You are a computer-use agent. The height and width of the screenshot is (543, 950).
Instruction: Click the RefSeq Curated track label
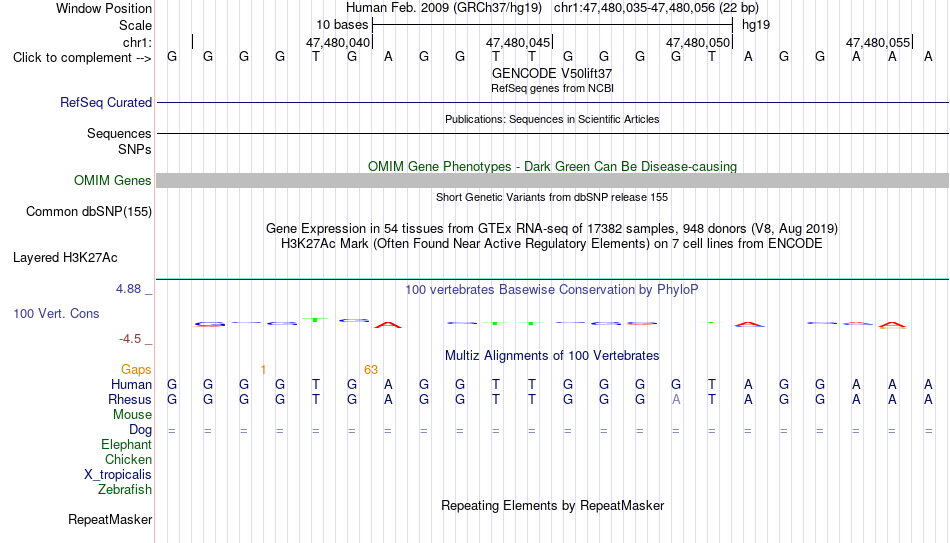point(106,102)
